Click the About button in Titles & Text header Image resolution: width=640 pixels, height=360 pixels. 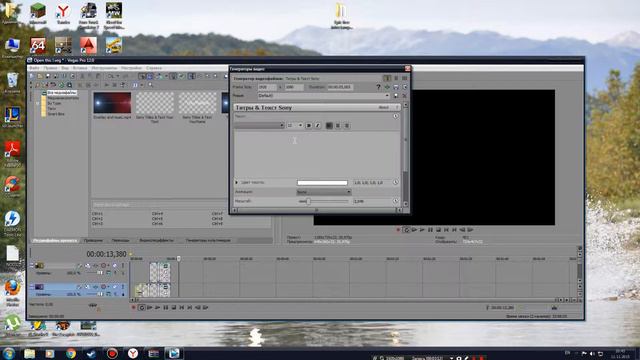pyautogui.click(x=384, y=107)
